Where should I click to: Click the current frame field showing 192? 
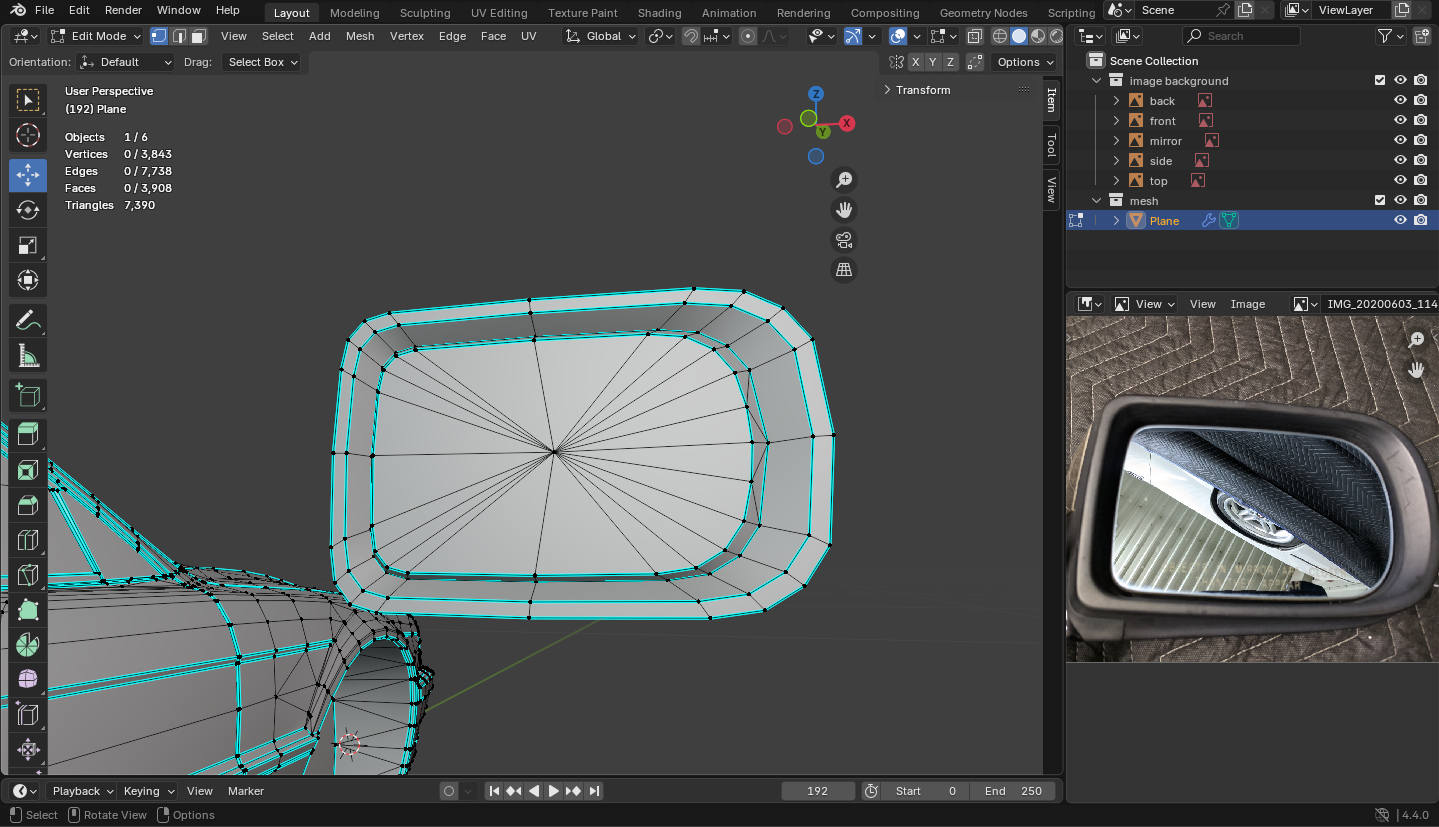click(x=817, y=791)
